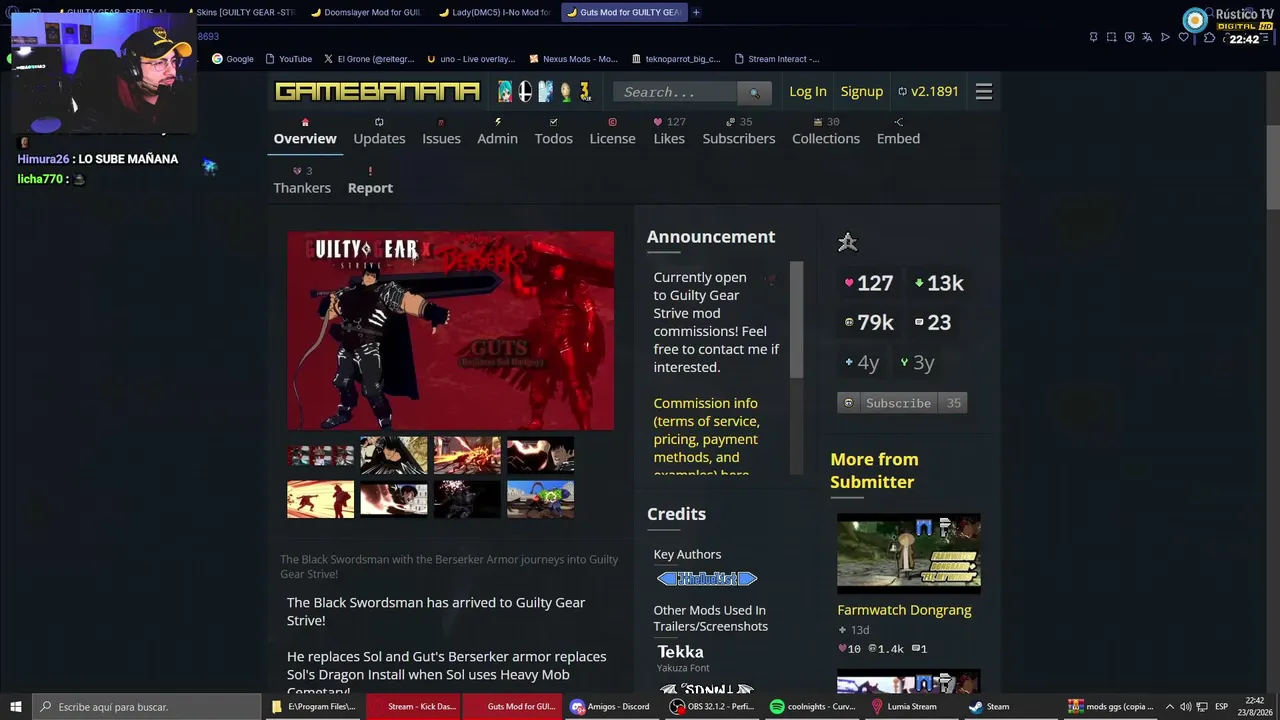Open the GameBanana home logo

tap(377, 92)
